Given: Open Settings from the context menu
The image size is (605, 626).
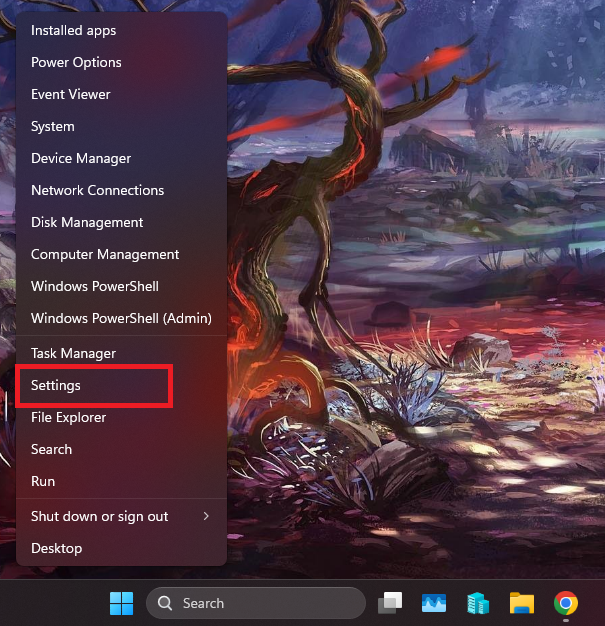Looking at the screenshot, I should click(x=56, y=385).
